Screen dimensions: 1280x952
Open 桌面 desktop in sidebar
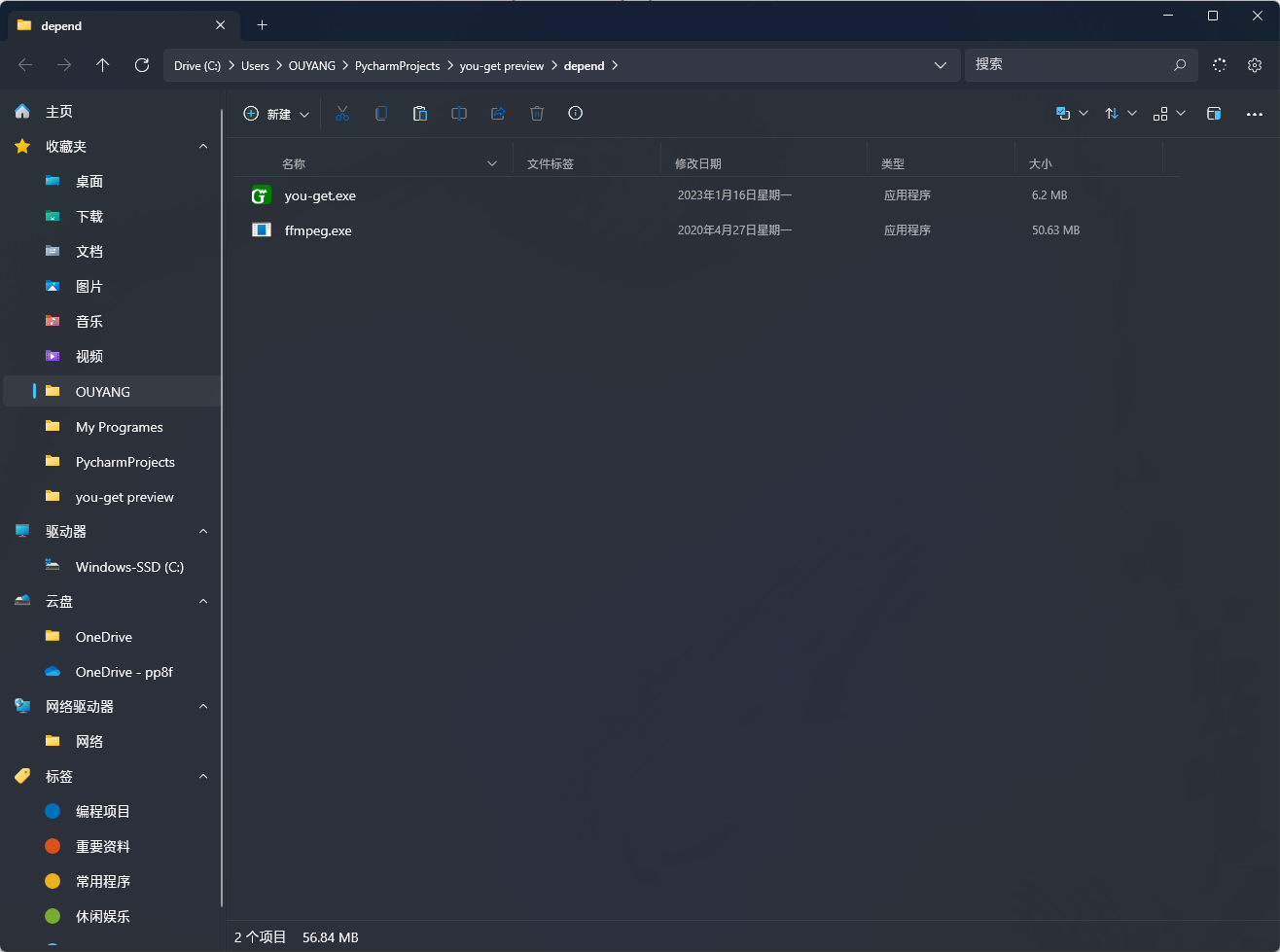(113, 182)
